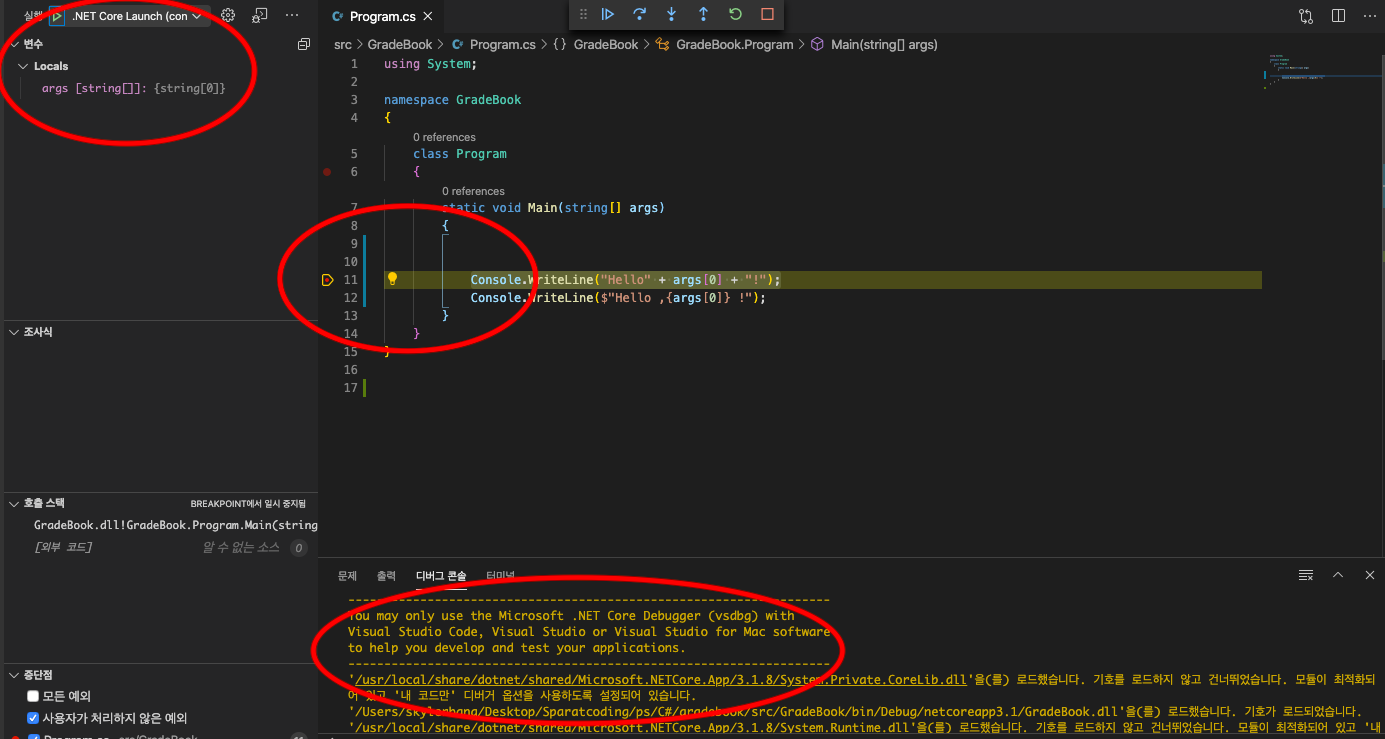Select the [외부 코드] stack frame
This screenshot has height=739, width=1385.
(160, 547)
